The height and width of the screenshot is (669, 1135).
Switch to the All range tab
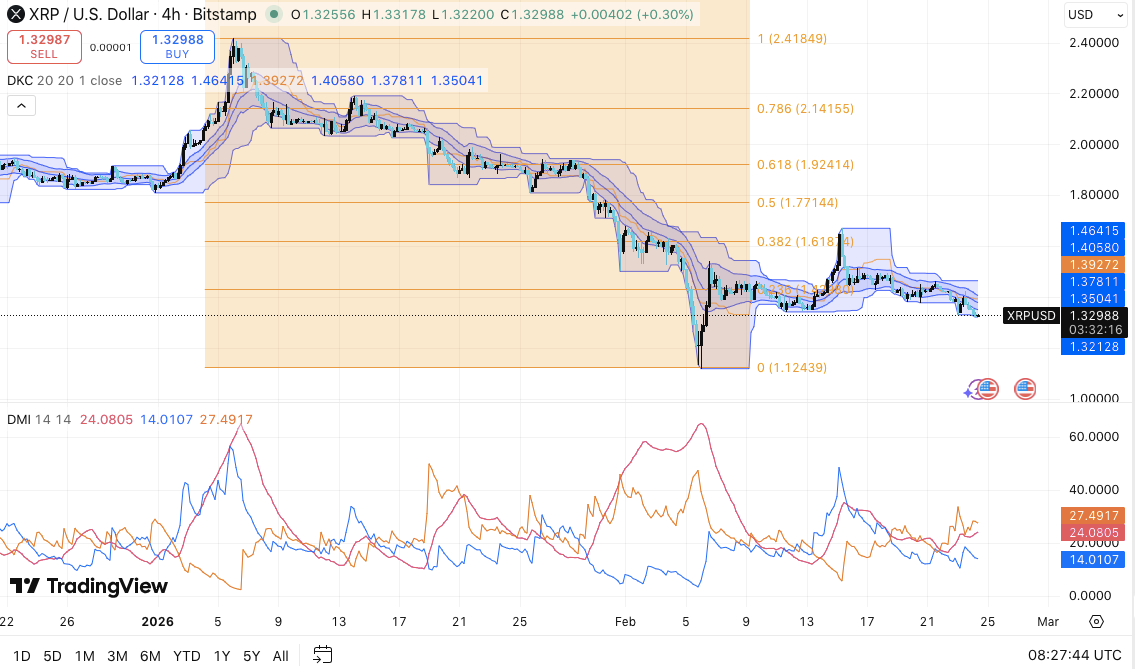tap(280, 656)
